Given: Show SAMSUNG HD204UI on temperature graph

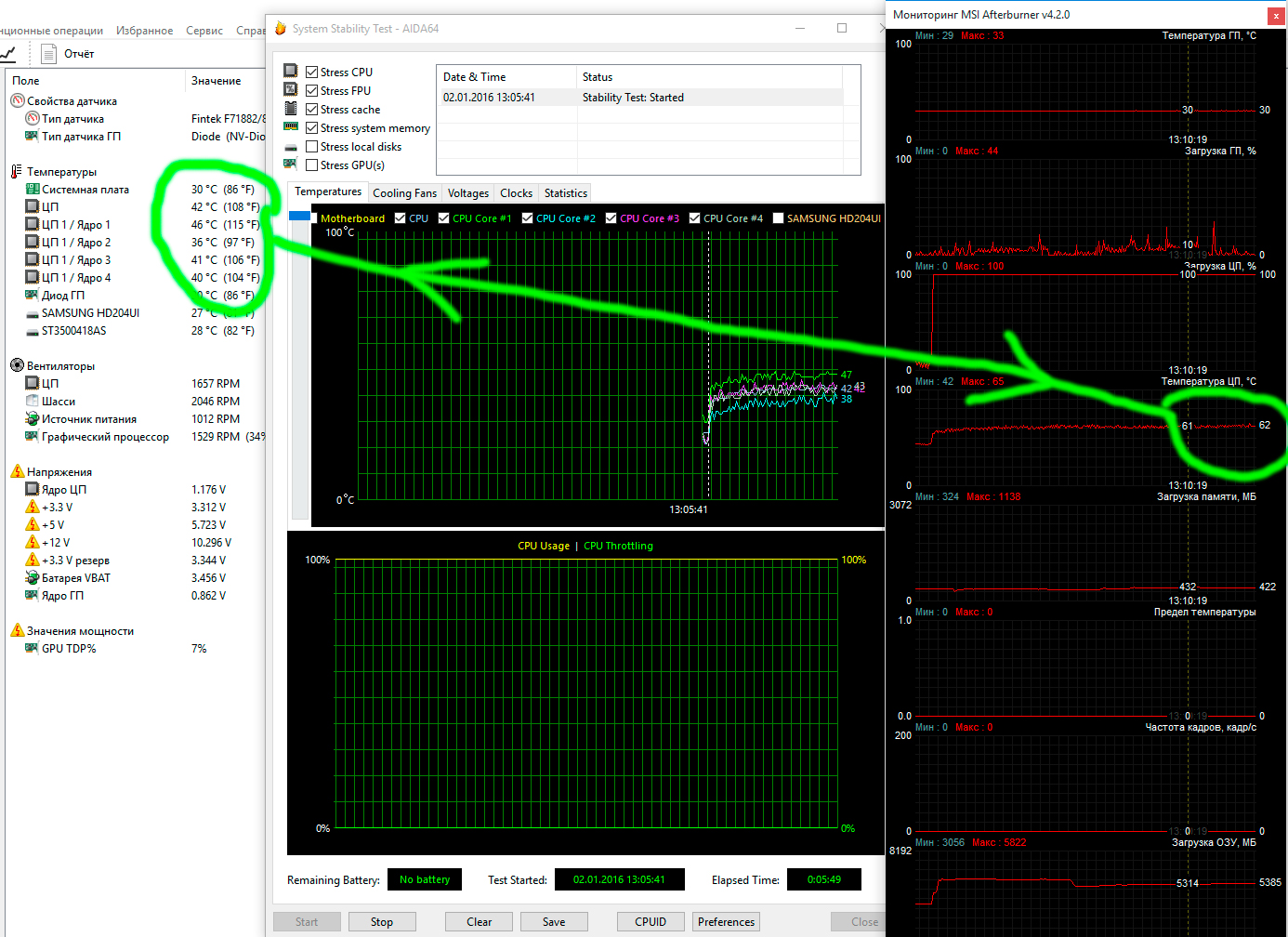Looking at the screenshot, I should [x=779, y=218].
